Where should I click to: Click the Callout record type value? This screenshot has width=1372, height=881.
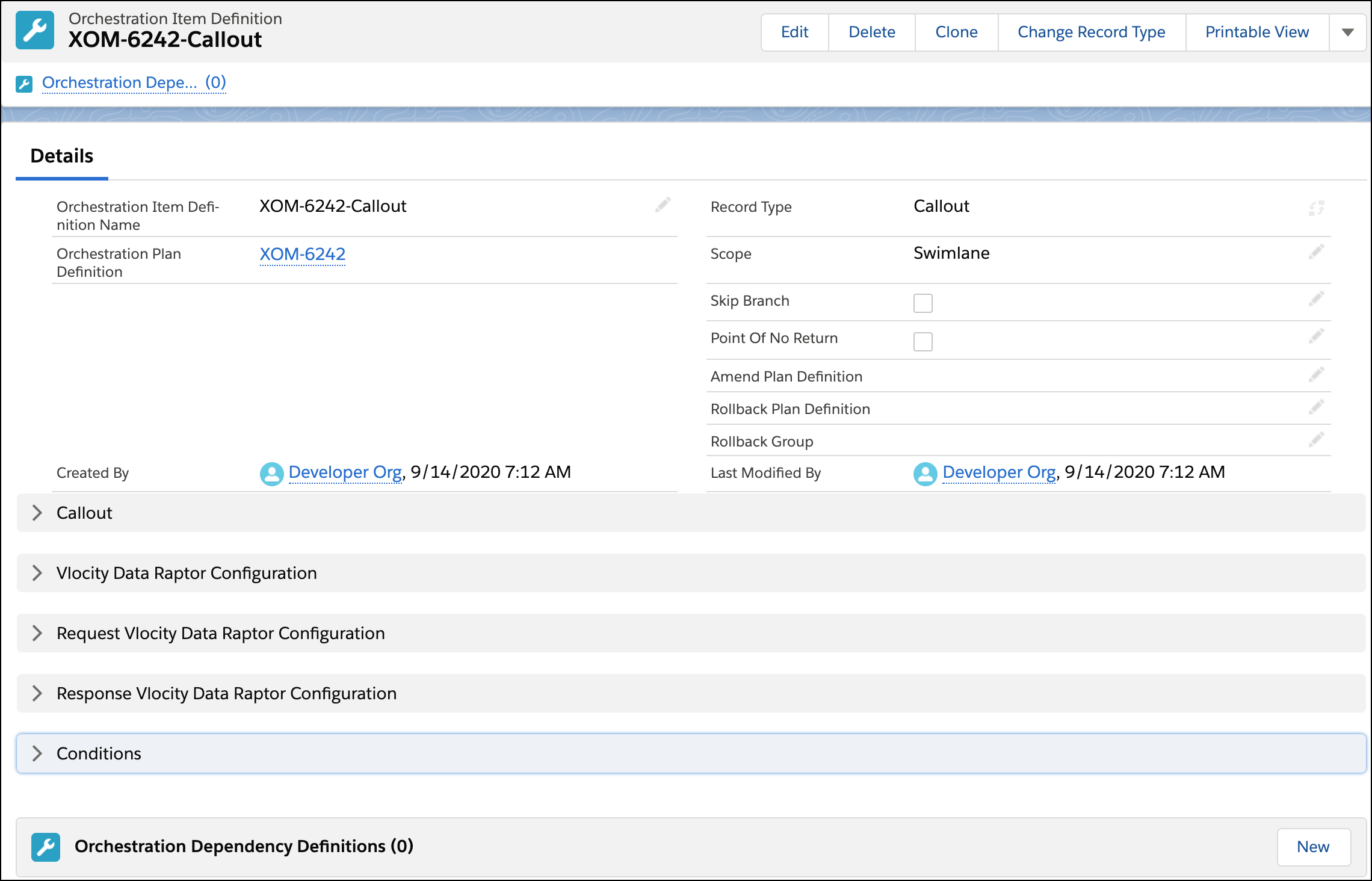coord(941,206)
